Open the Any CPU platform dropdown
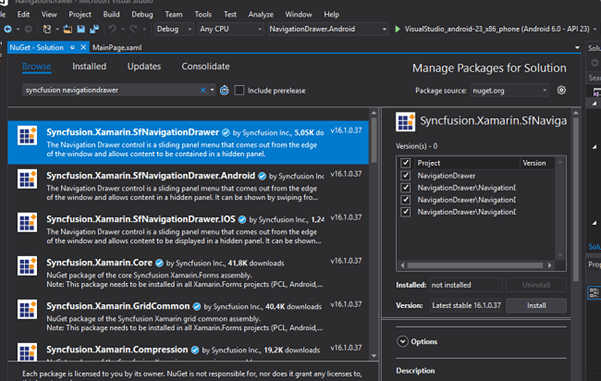Screen dimensions: 601x381 (x=230, y=29)
